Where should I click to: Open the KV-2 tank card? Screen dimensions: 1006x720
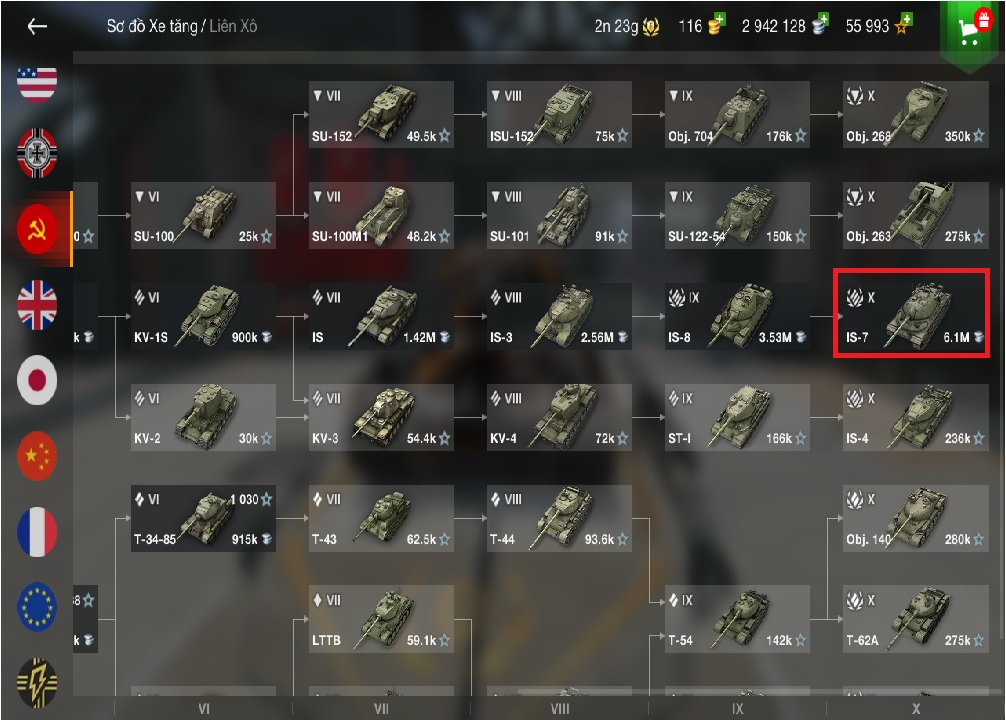[x=203, y=418]
